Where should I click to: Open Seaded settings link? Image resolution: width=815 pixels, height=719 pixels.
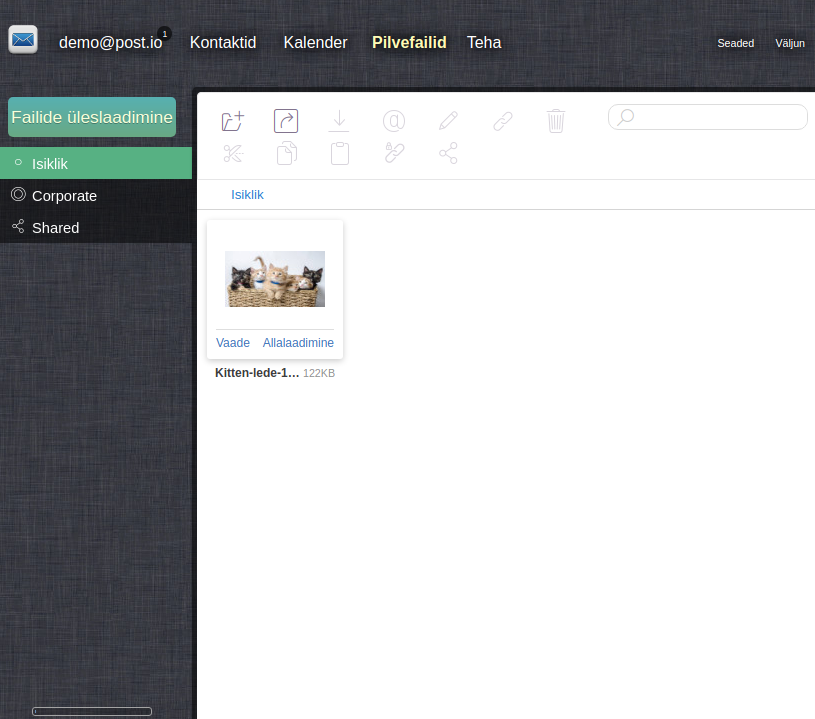coord(735,43)
